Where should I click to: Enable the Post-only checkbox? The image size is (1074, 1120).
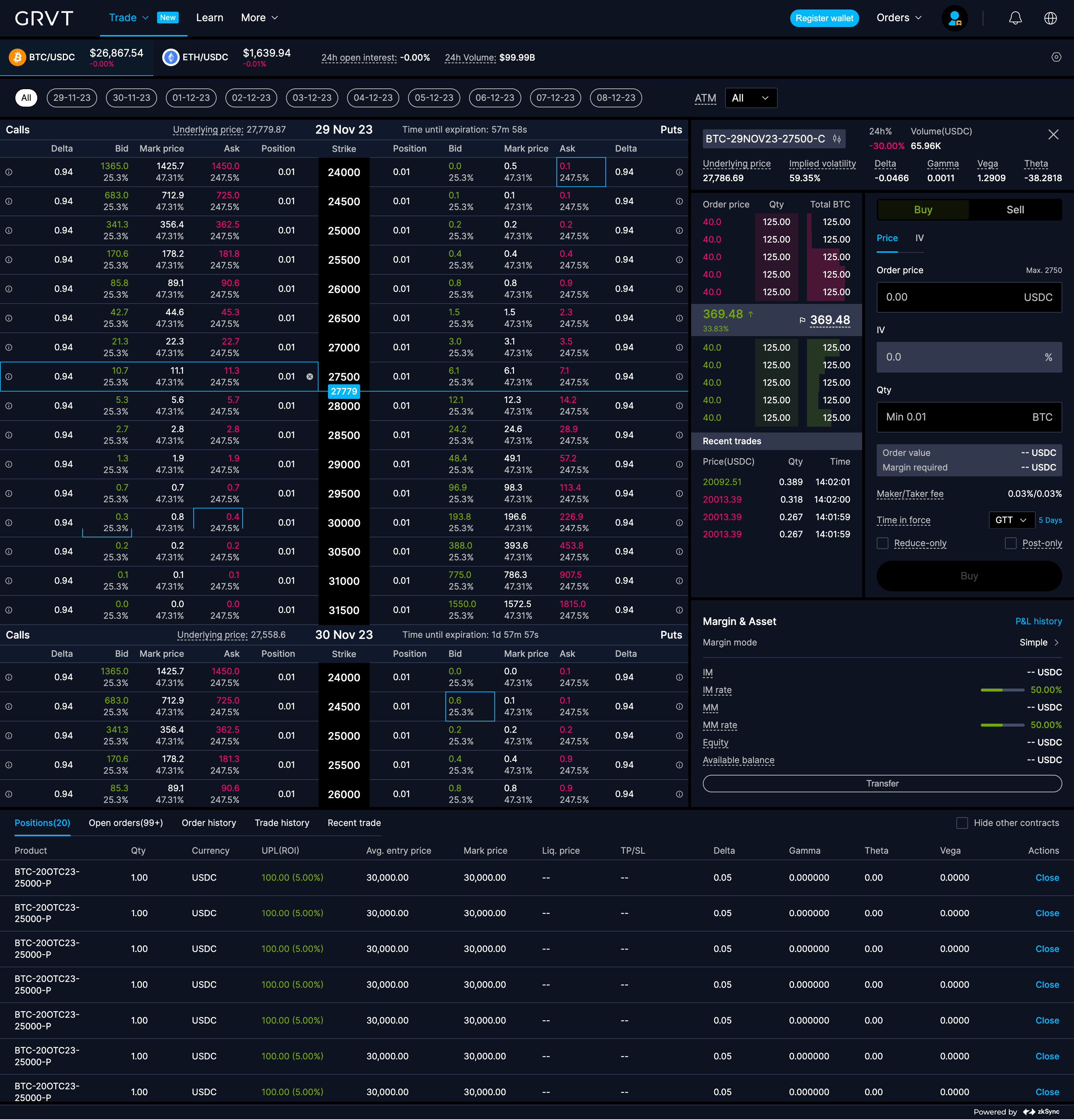[x=1010, y=544]
